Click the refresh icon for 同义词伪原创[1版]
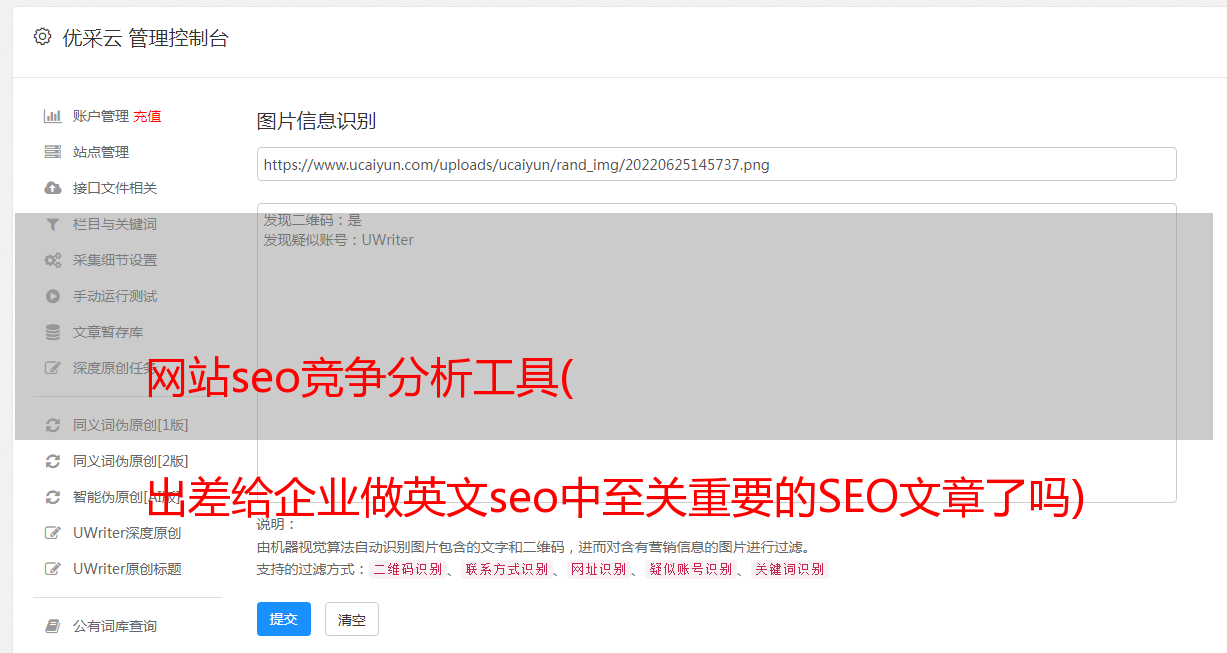This screenshot has height=653, width=1227. tap(53, 425)
